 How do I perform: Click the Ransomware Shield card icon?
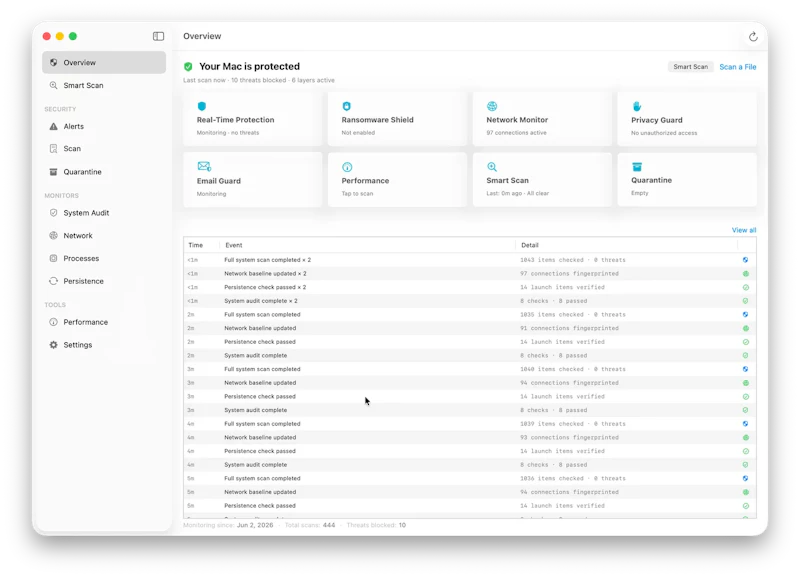[346, 106]
